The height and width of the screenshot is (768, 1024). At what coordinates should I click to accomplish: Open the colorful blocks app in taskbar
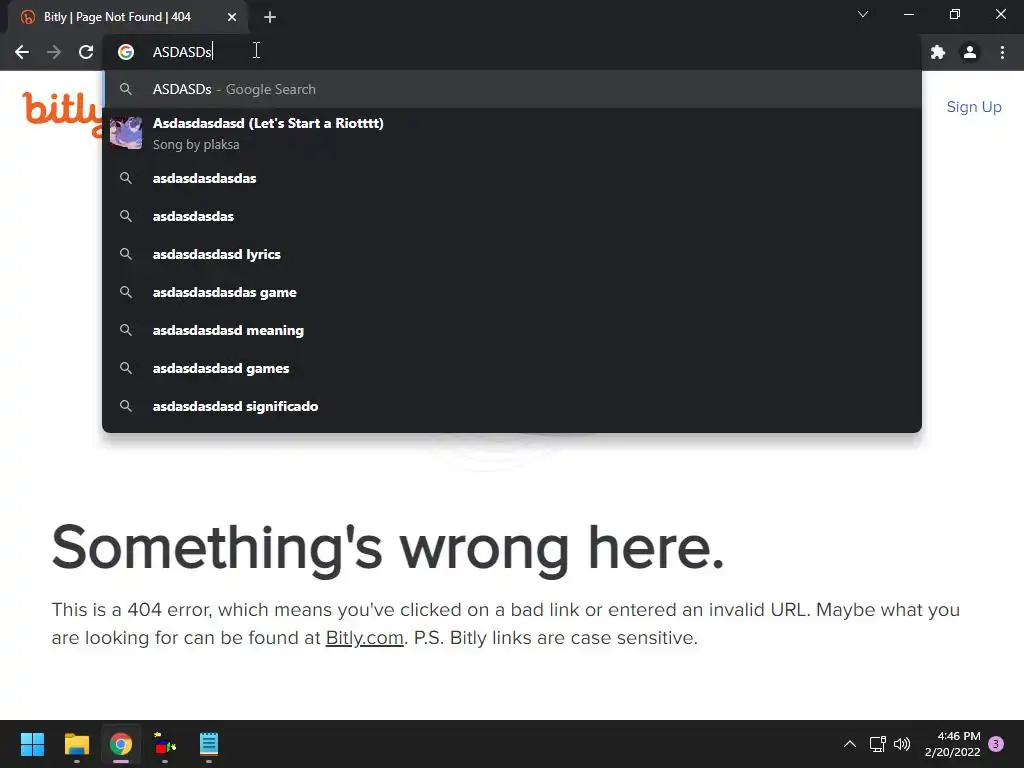point(165,744)
